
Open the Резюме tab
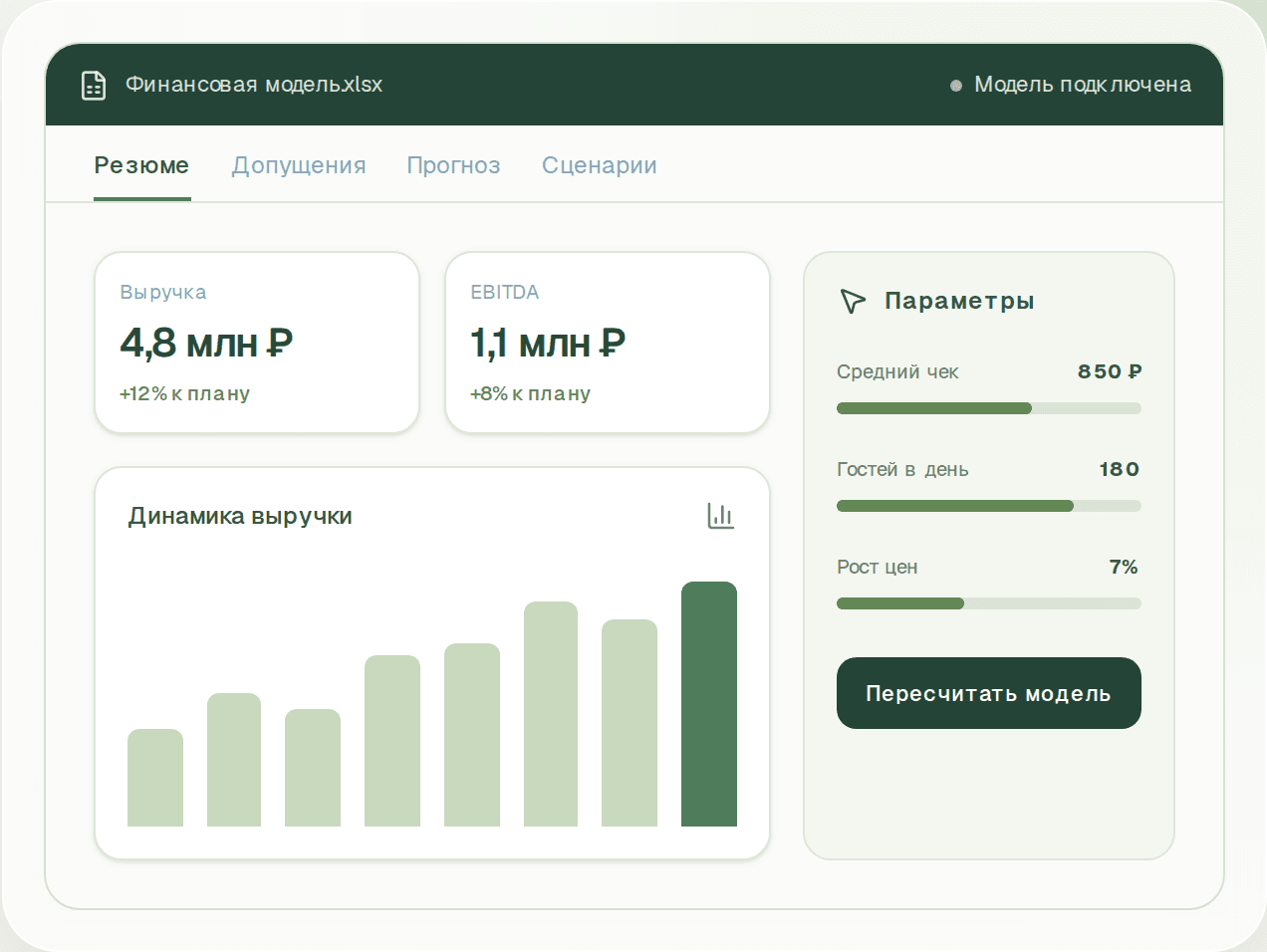pos(141,165)
